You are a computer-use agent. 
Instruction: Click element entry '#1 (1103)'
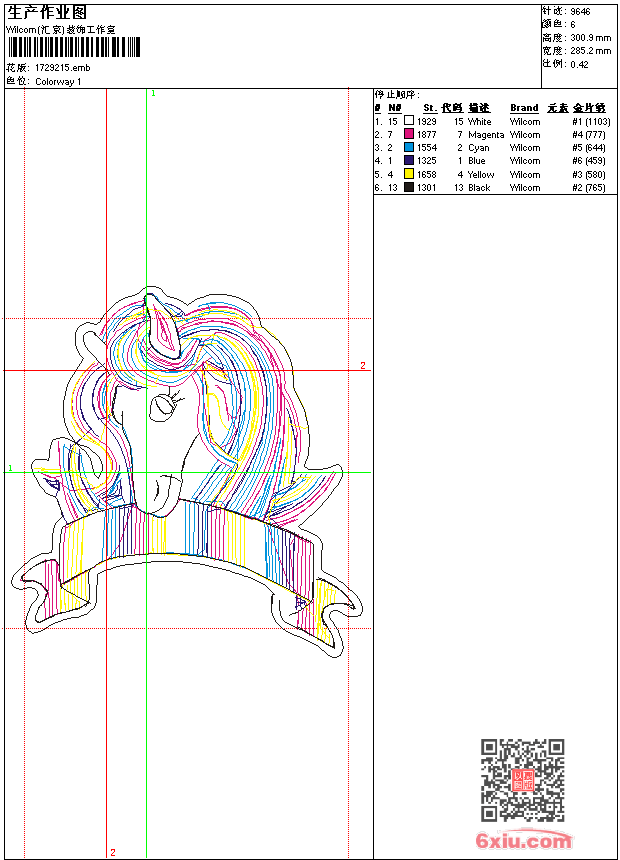pos(591,122)
